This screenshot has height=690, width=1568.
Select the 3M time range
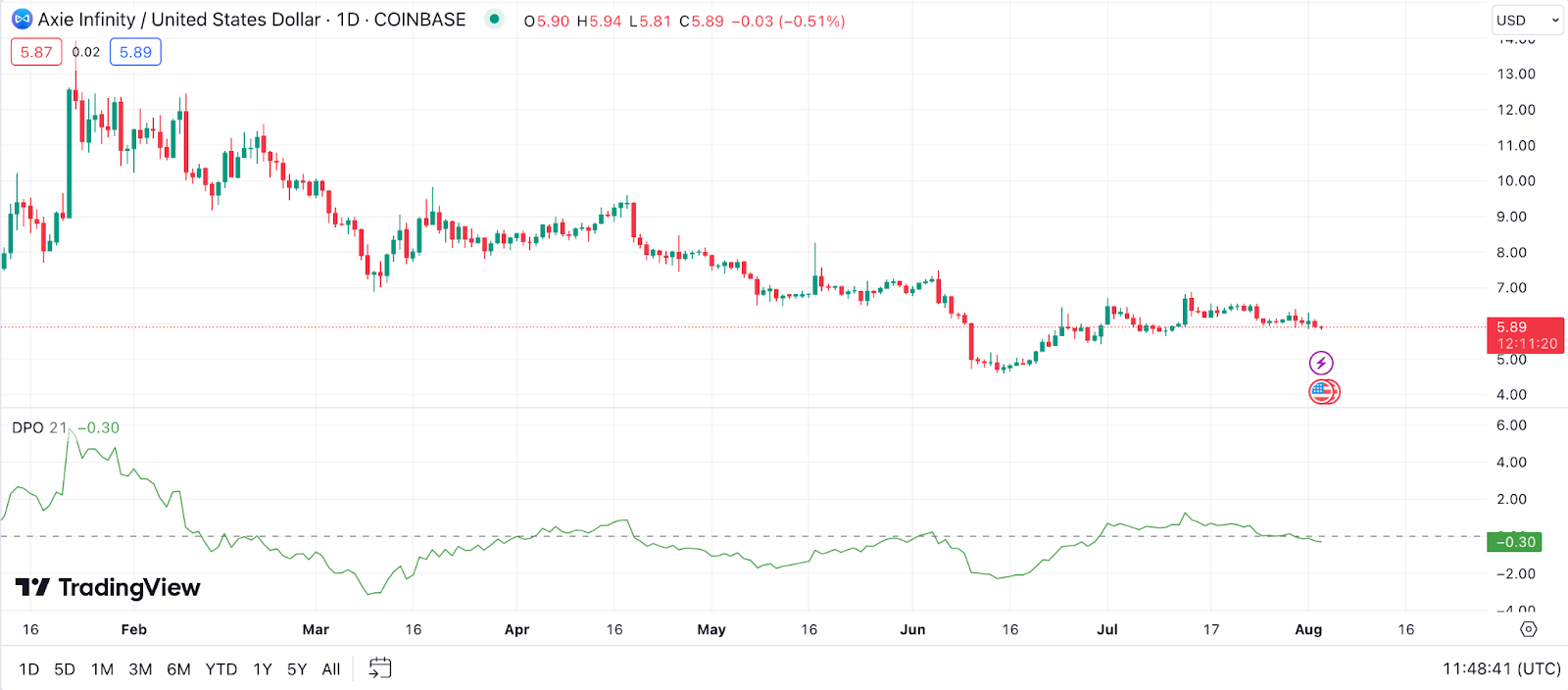140,669
